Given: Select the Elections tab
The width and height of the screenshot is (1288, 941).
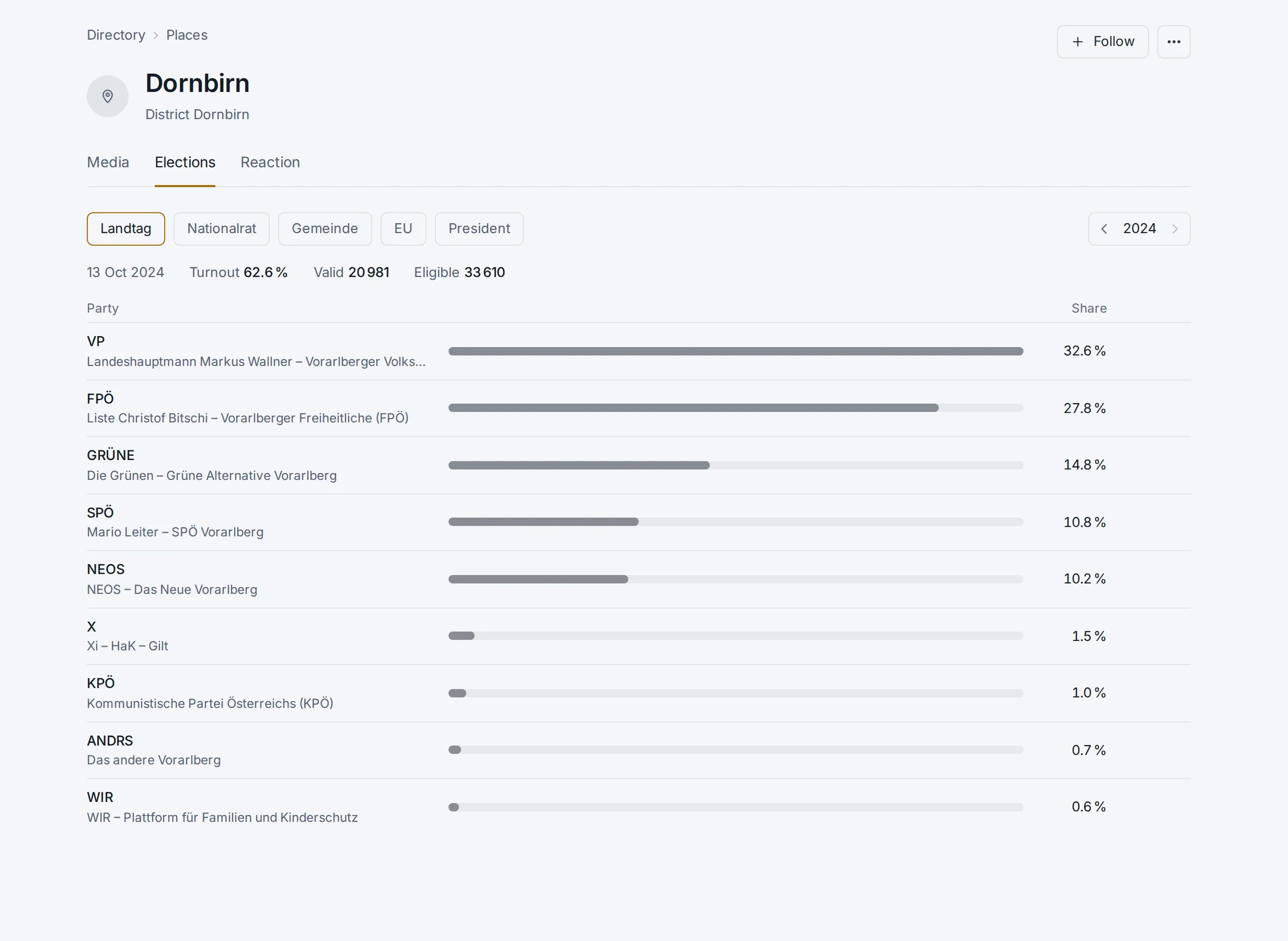Looking at the screenshot, I should click(x=185, y=162).
